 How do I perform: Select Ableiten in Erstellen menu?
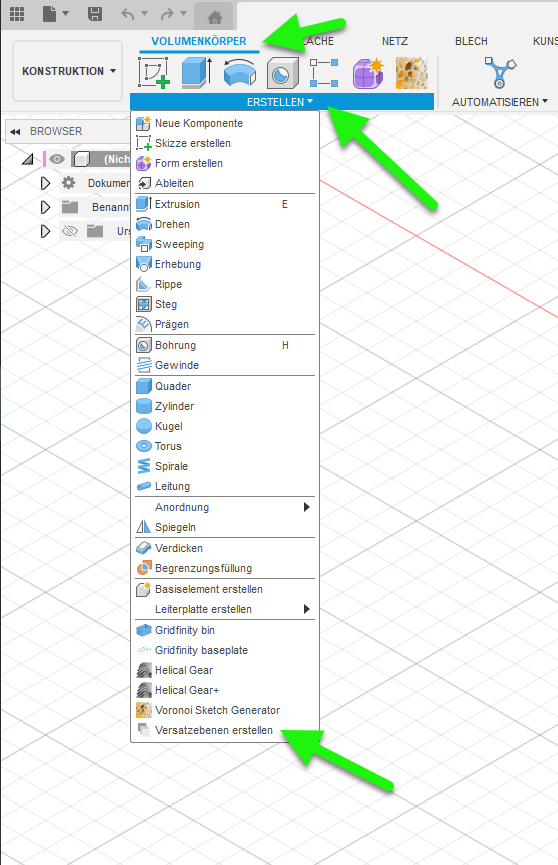point(225,183)
